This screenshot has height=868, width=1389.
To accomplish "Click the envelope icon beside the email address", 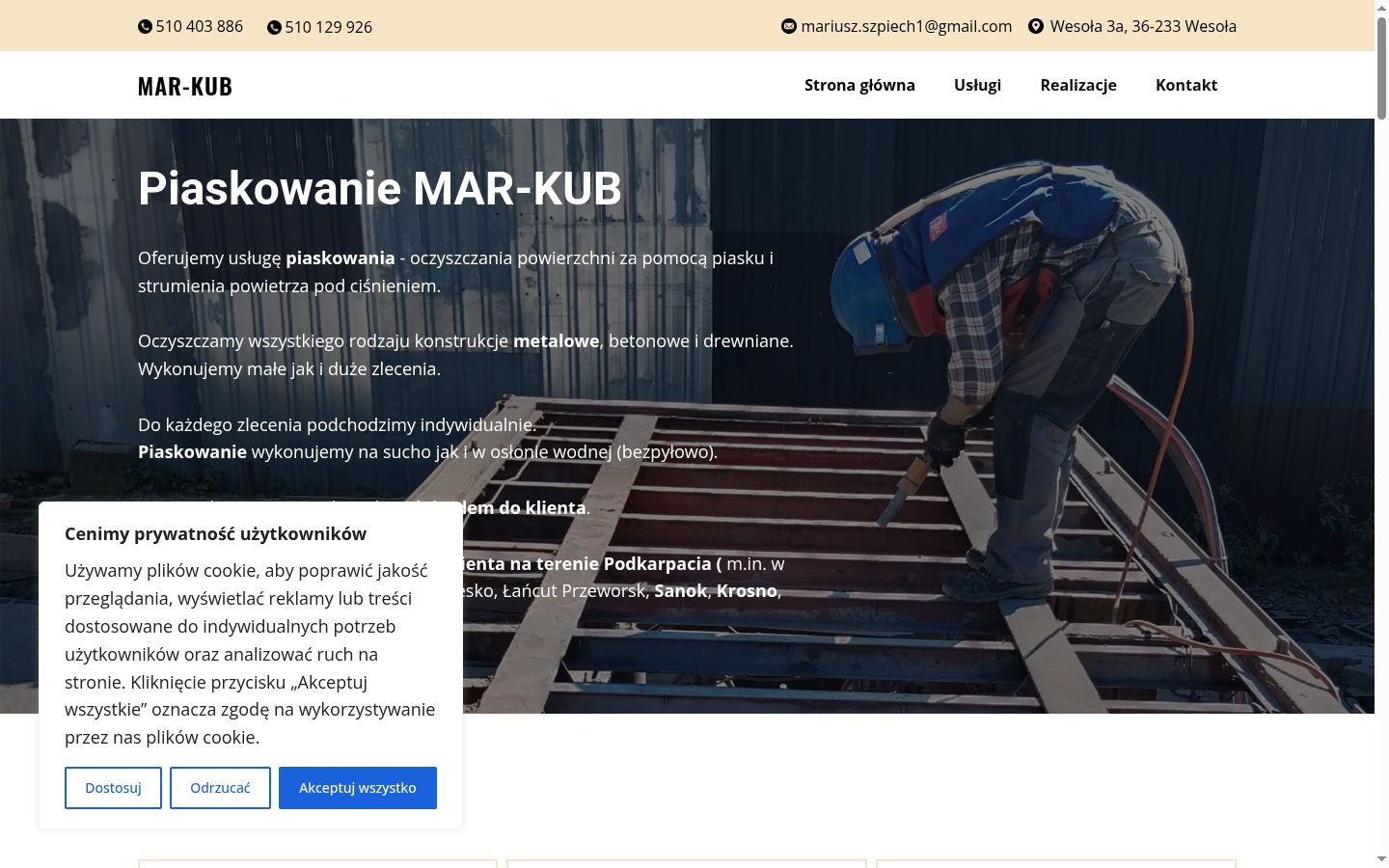I will point(789,26).
